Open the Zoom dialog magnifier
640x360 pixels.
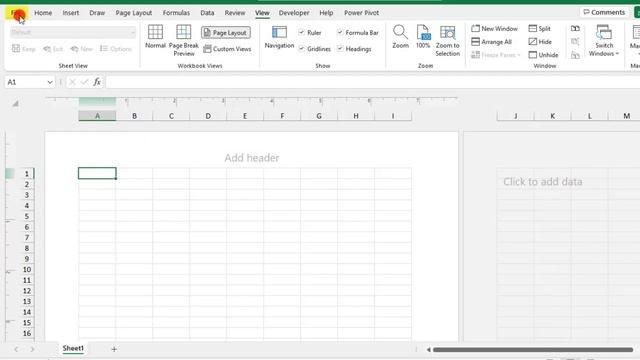pyautogui.click(x=400, y=37)
